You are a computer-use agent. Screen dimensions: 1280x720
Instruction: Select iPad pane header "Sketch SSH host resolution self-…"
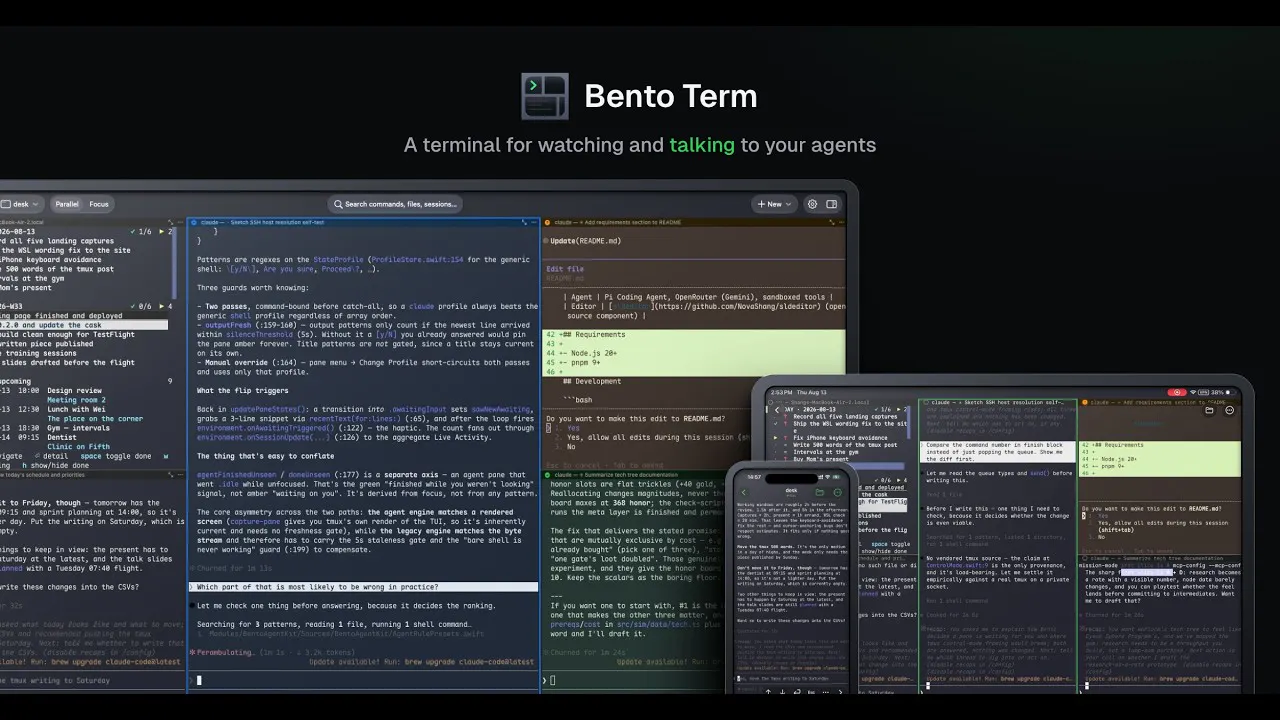coord(996,402)
